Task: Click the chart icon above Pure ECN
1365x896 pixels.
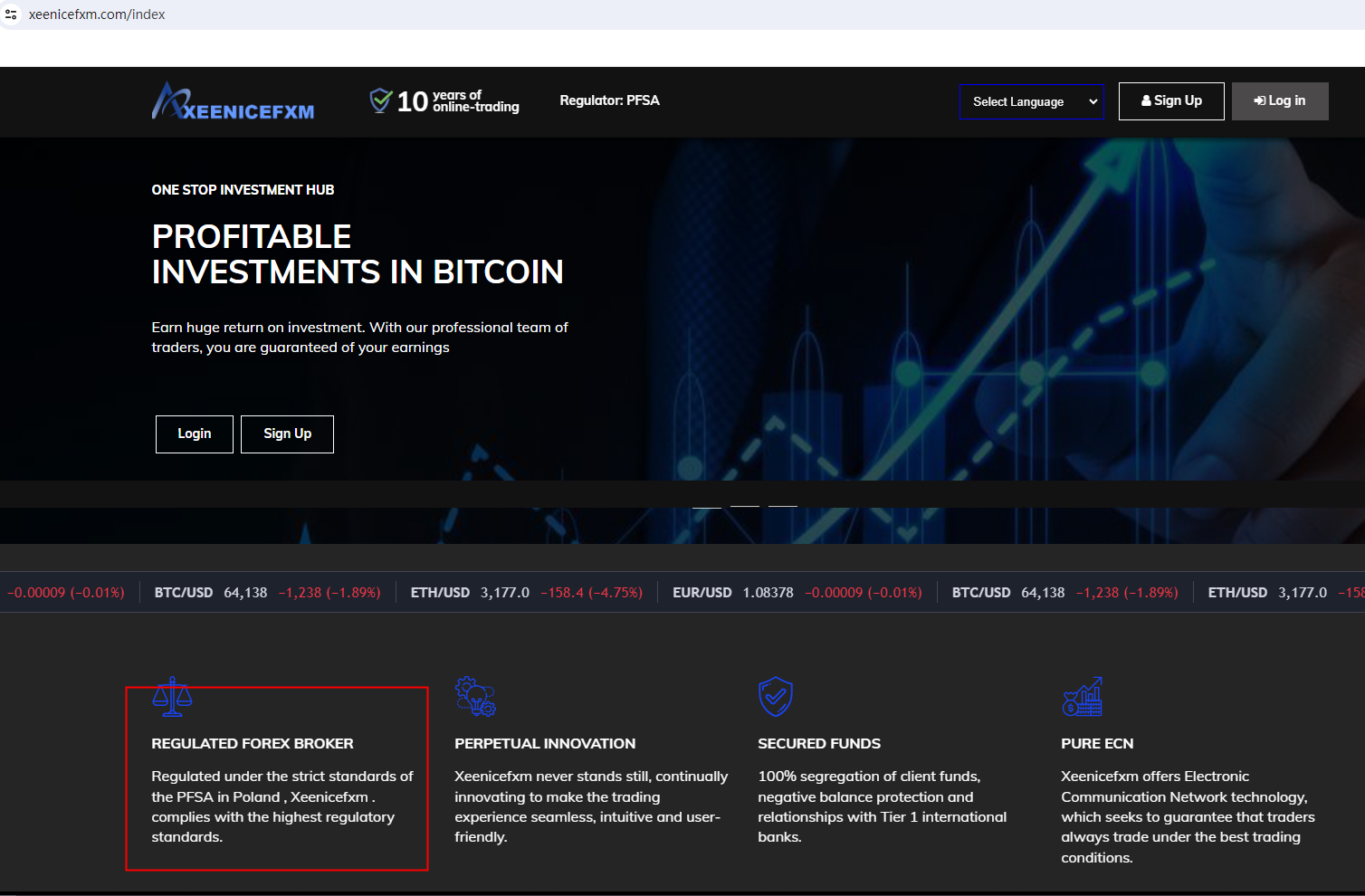Action: point(1082,696)
